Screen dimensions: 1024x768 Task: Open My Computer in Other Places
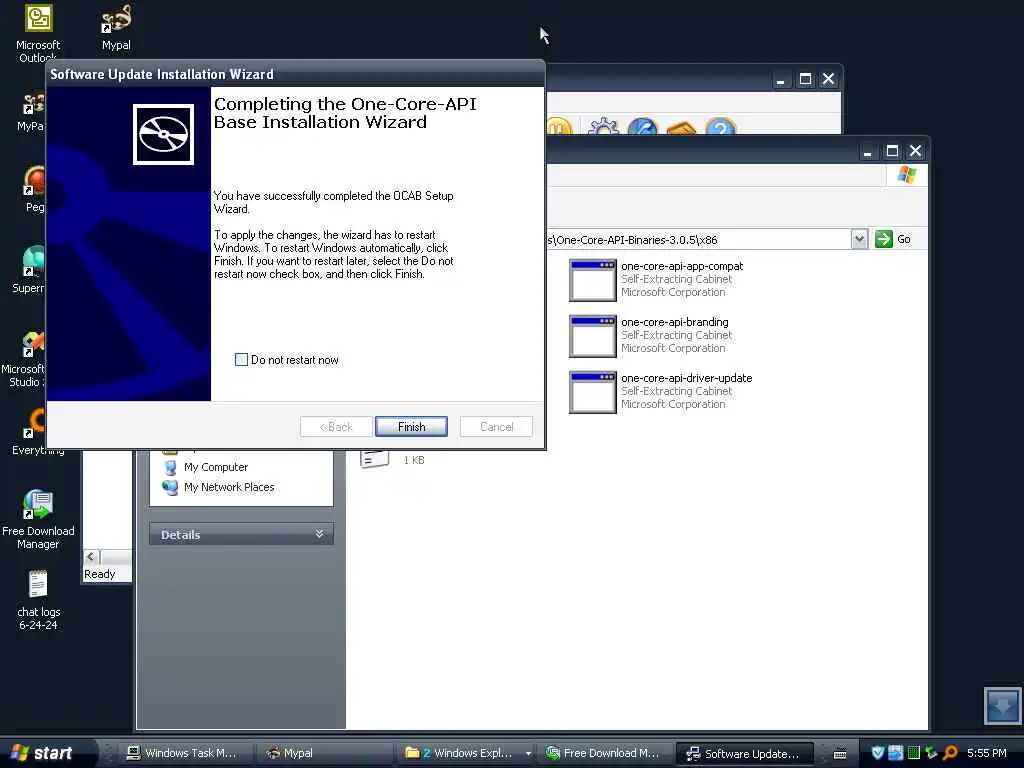(x=216, y=467)
